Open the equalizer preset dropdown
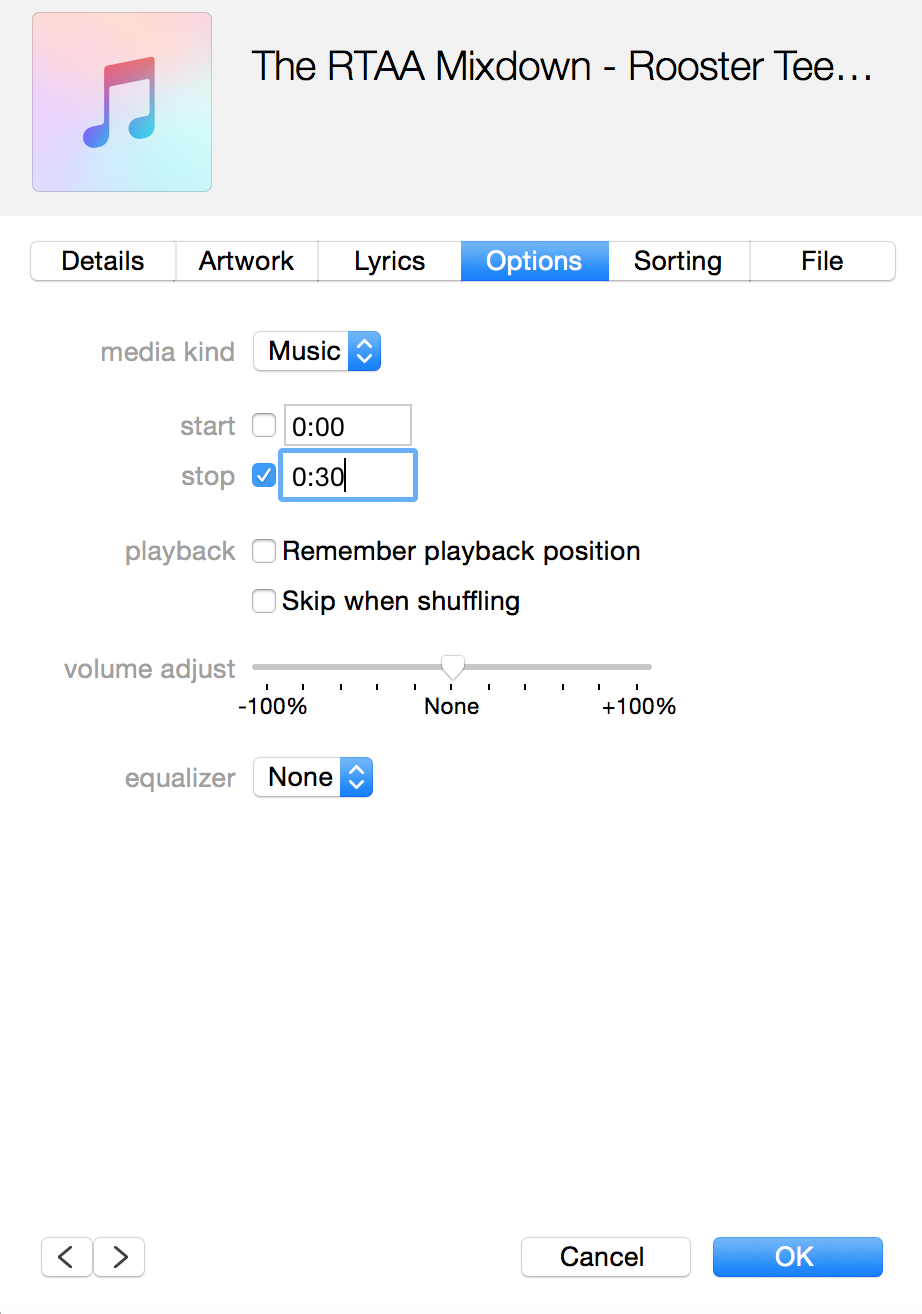Viewport: 922px width, 1314px height. pyautogui.click(x=313, y=777)
